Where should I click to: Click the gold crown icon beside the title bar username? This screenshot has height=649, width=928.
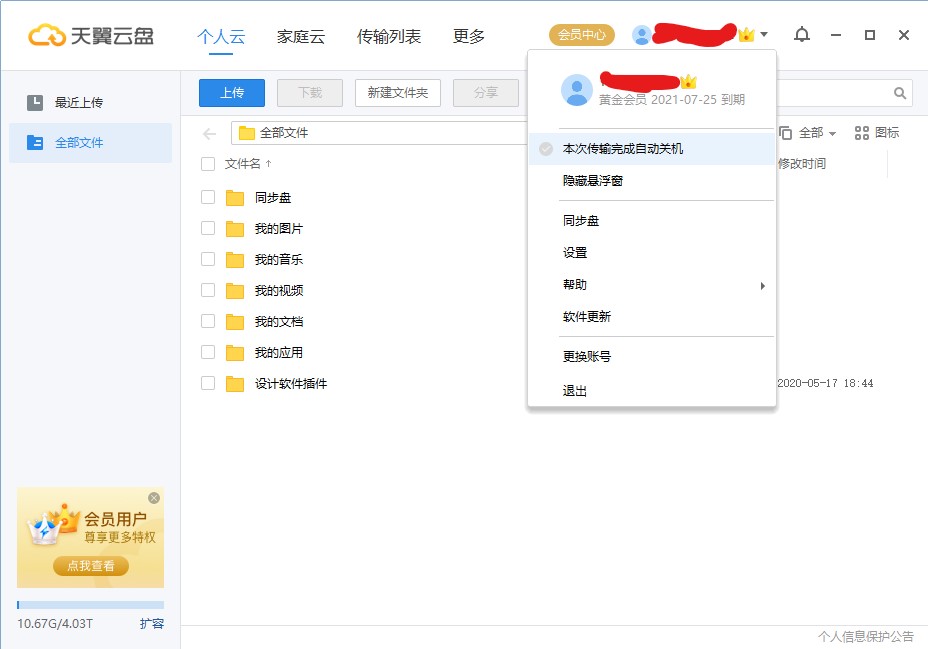coord(746,35)
